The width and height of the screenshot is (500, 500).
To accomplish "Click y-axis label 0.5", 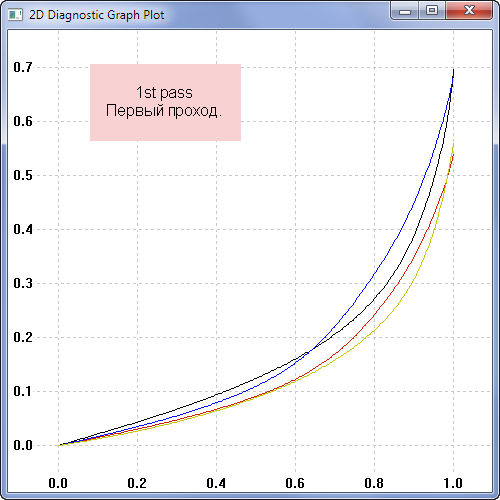I will coord(23,175).
